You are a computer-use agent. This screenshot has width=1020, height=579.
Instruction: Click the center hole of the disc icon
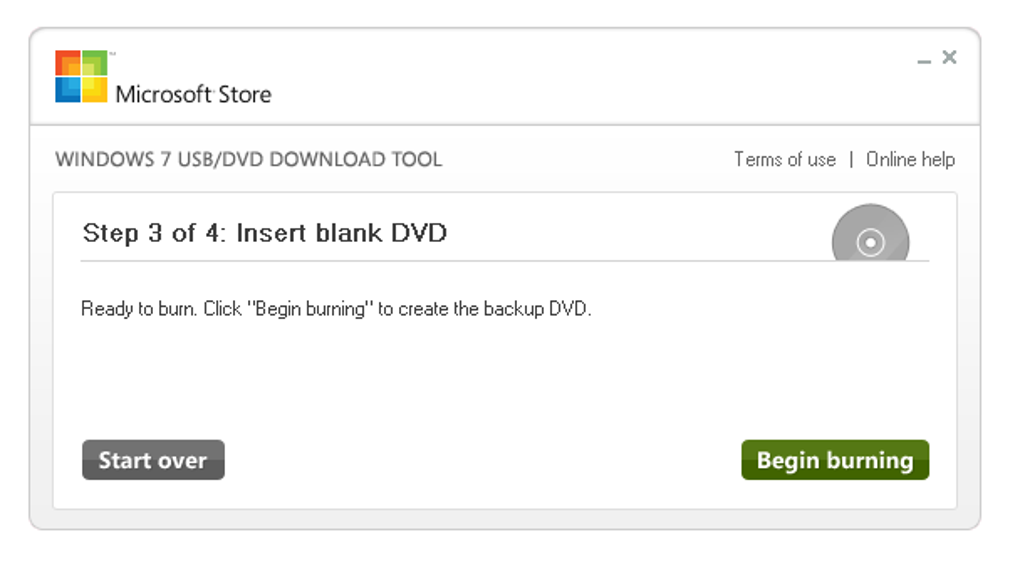point(871,243)
